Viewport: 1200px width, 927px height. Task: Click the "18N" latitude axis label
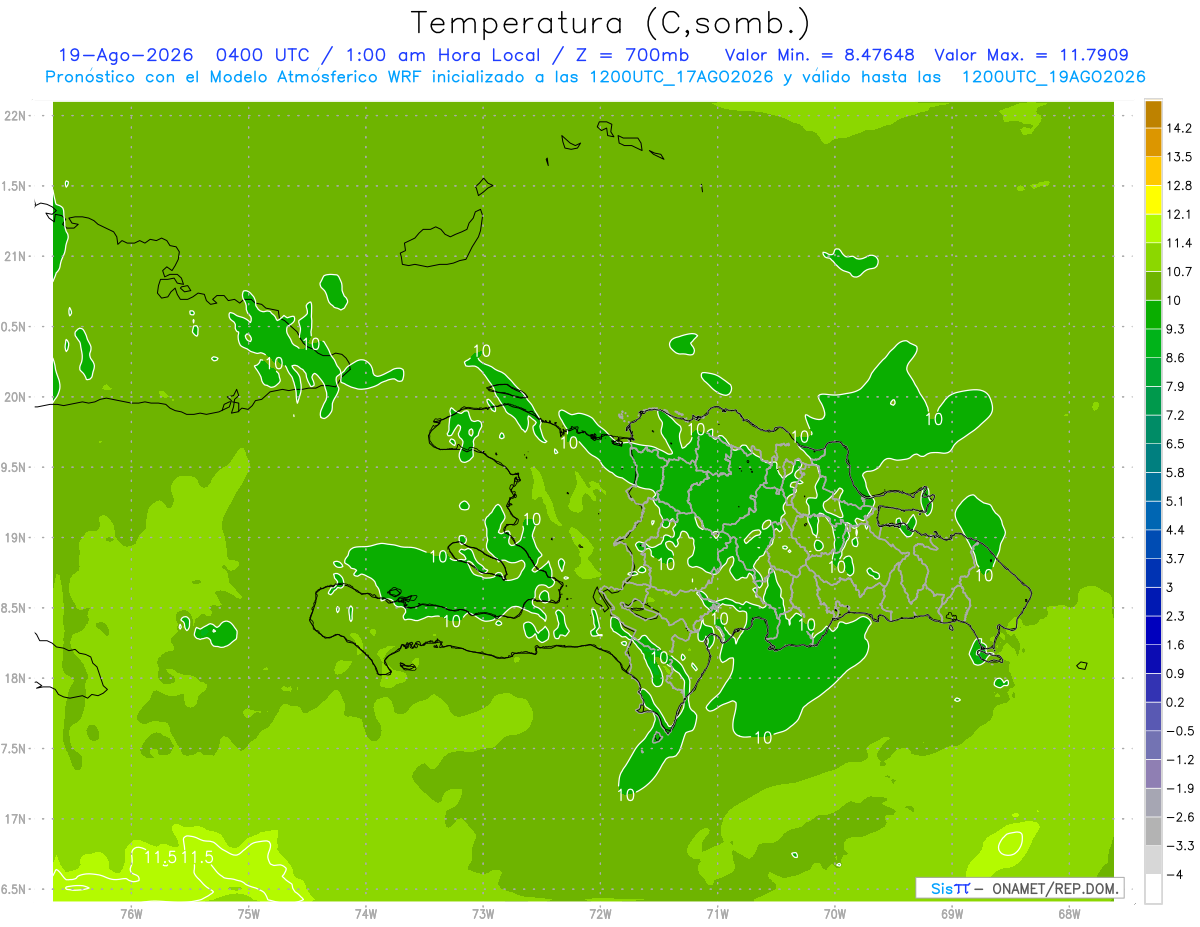coord(16,679)
